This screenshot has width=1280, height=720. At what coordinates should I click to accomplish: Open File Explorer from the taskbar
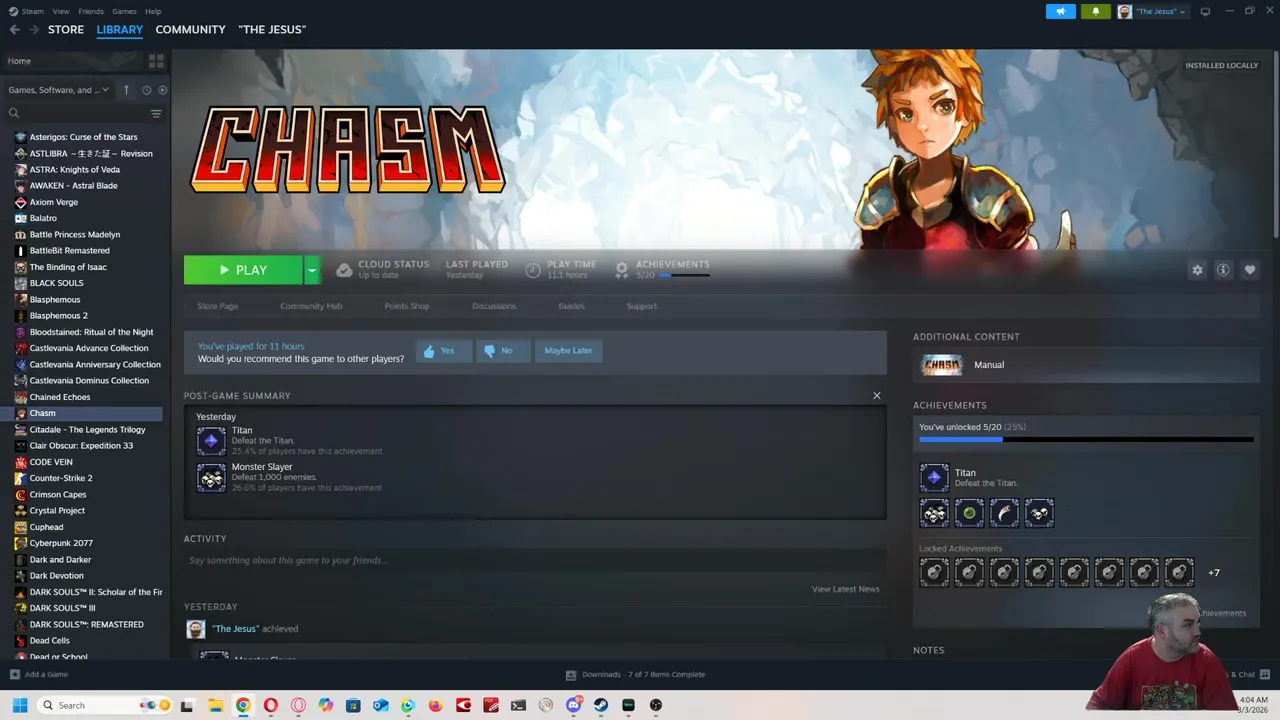pos(215,705)
